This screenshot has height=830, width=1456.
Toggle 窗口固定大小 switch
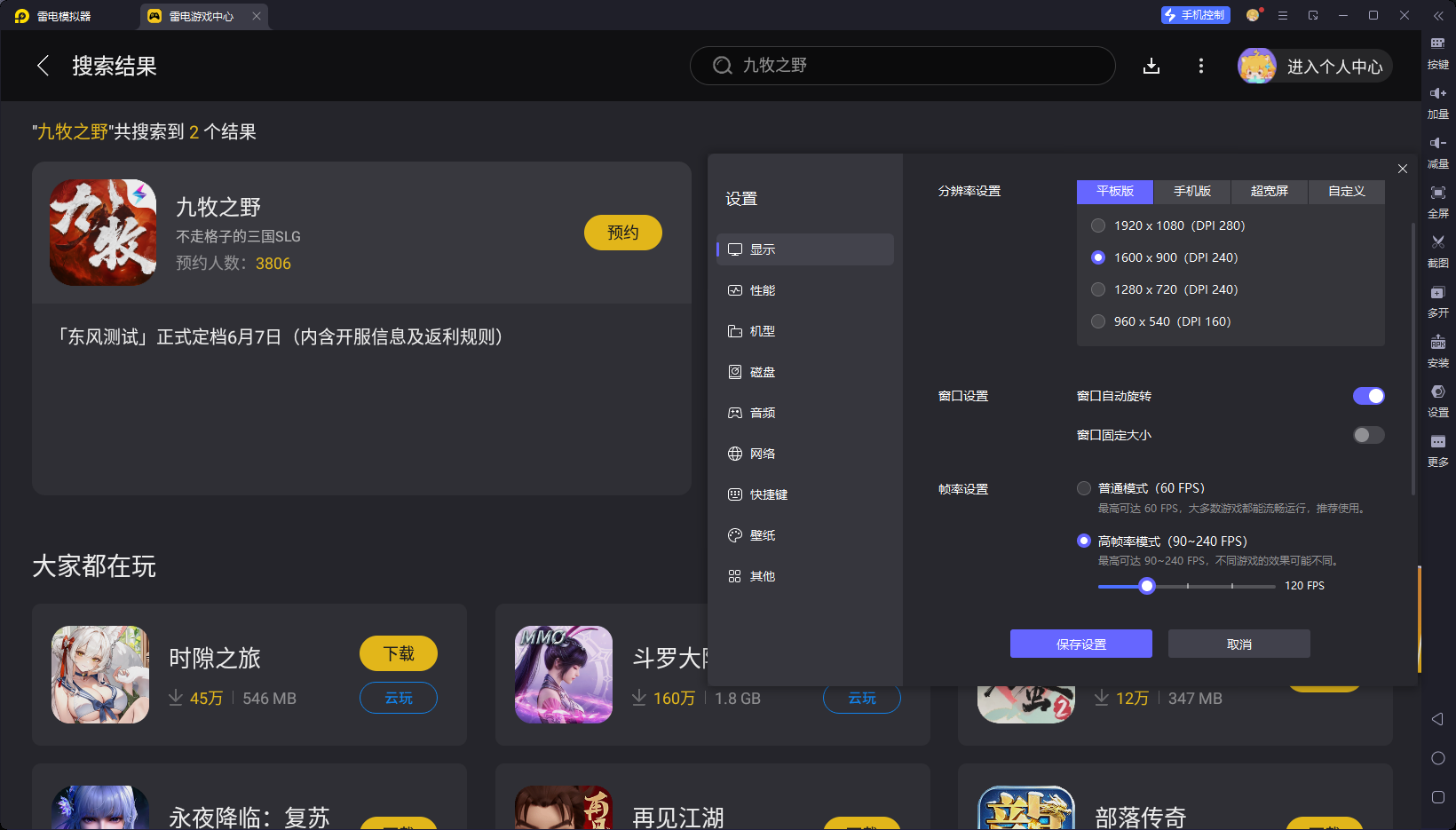coord(1368,435)
